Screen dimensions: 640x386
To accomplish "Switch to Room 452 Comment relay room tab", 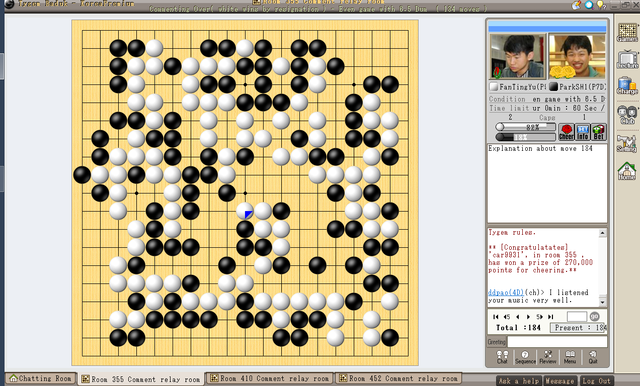I will tap(398, 379).
